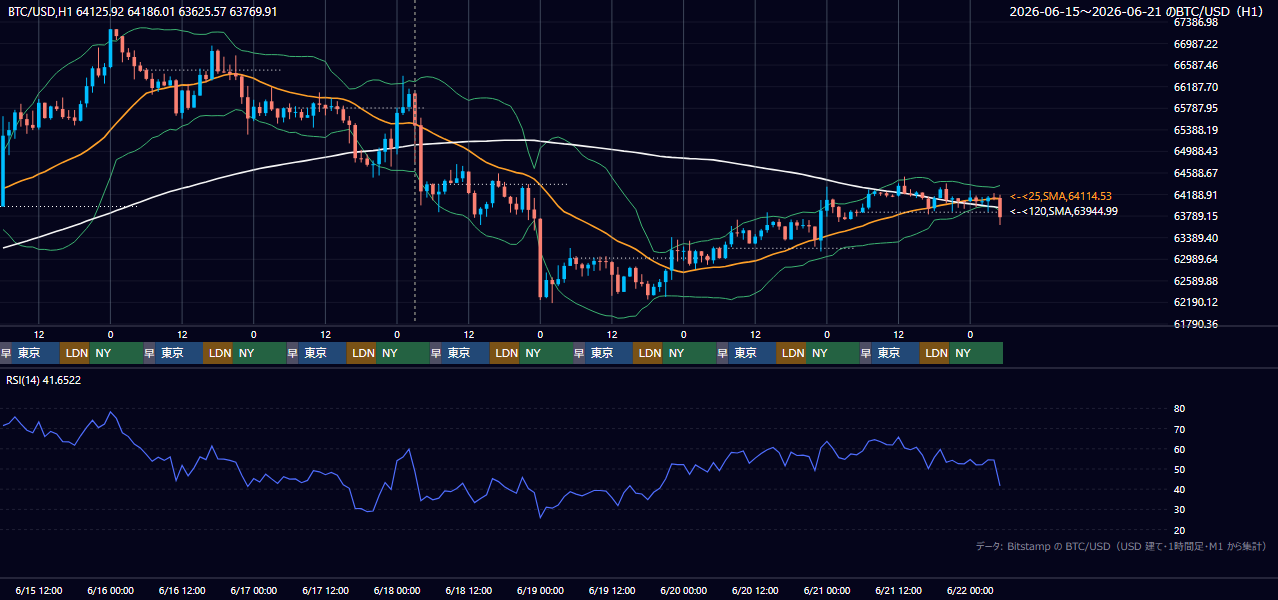
Task: Click the 64588.67 price axis label
Action: 1196,173
